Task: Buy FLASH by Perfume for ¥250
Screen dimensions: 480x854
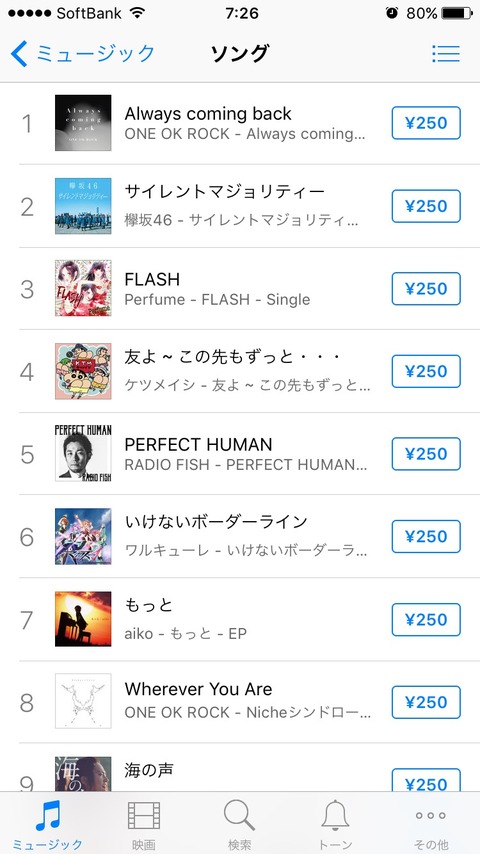Action: tap(426, 289)
